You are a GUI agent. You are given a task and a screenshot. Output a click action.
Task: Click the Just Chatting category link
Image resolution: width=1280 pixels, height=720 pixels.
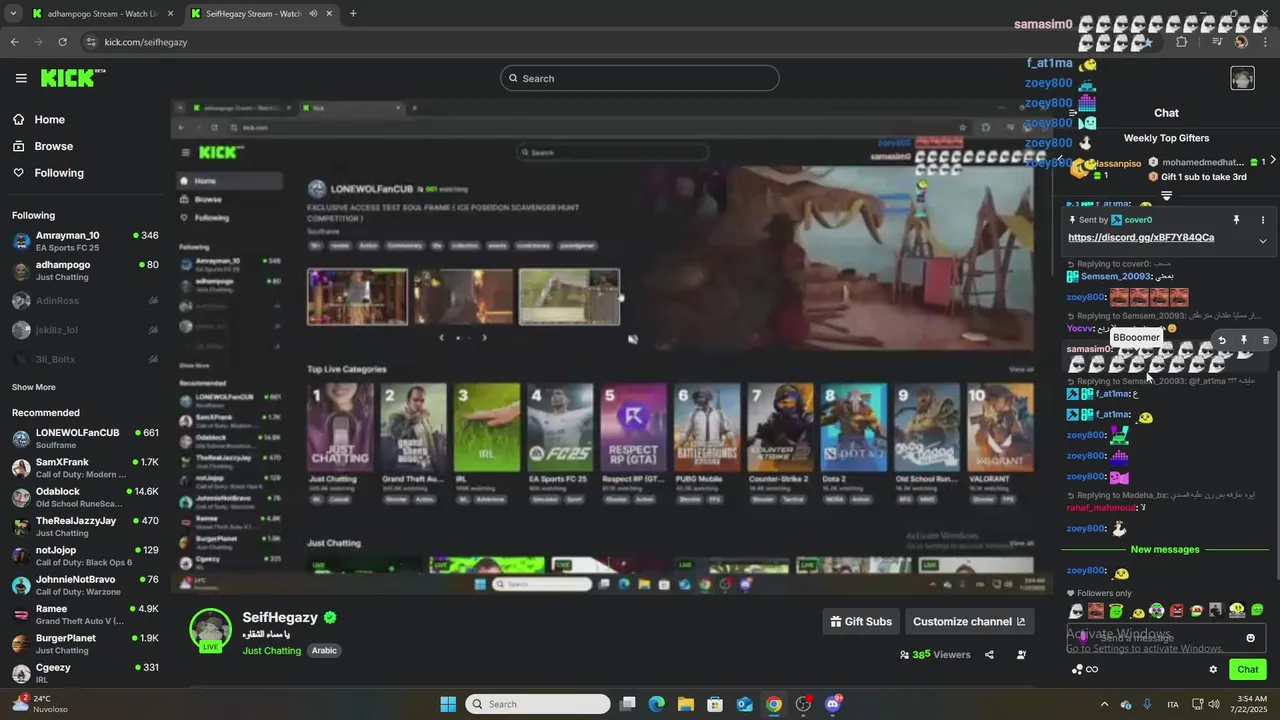click(271, 650)
